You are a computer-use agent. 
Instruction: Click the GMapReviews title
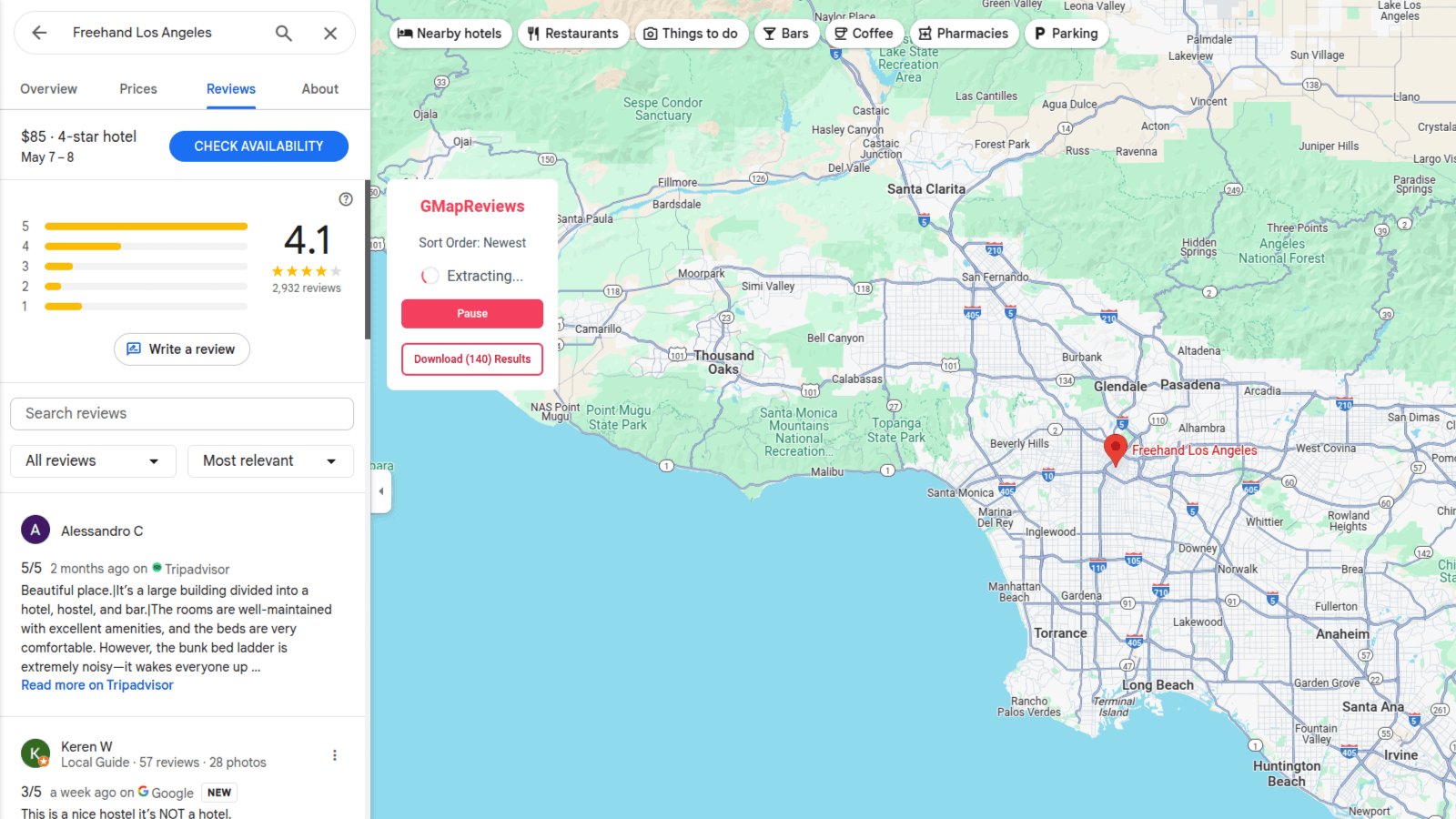472,207
